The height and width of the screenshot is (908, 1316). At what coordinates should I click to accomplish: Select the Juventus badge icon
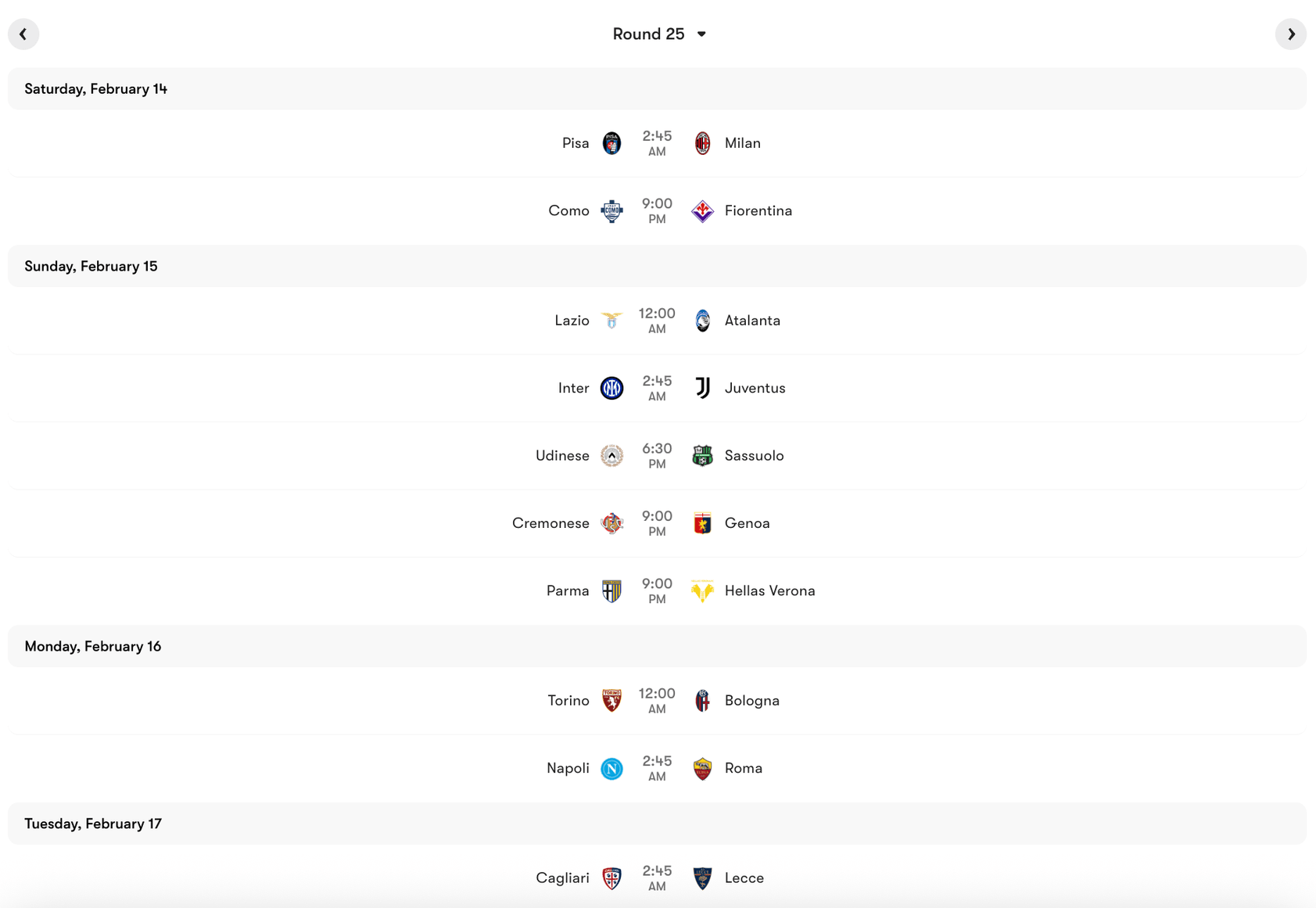pyautogui.click(x=702, y=388)
